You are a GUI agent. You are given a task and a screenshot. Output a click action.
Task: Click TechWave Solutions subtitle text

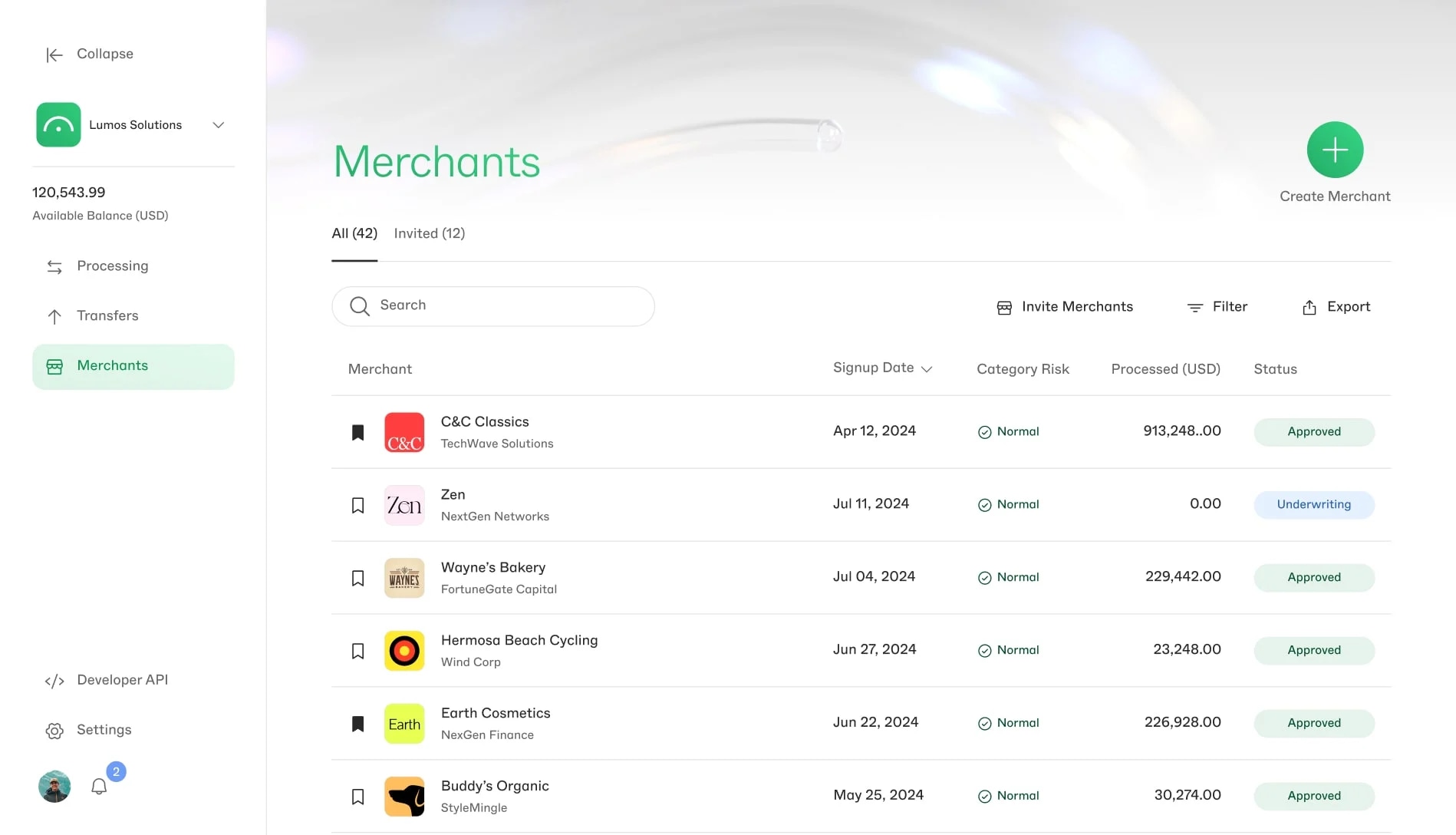click(x=497, y=444)
